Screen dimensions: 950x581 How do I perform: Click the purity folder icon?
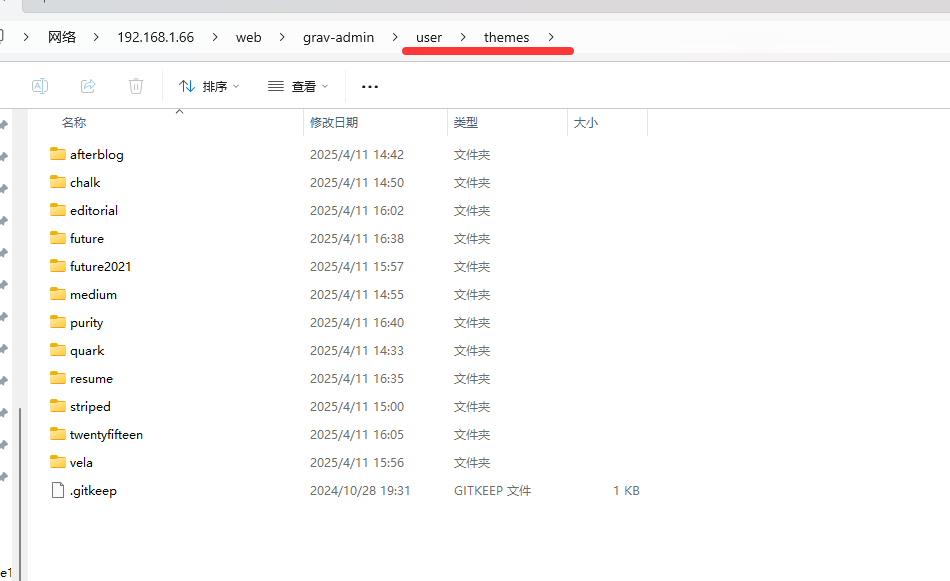(x=58, y=322)
